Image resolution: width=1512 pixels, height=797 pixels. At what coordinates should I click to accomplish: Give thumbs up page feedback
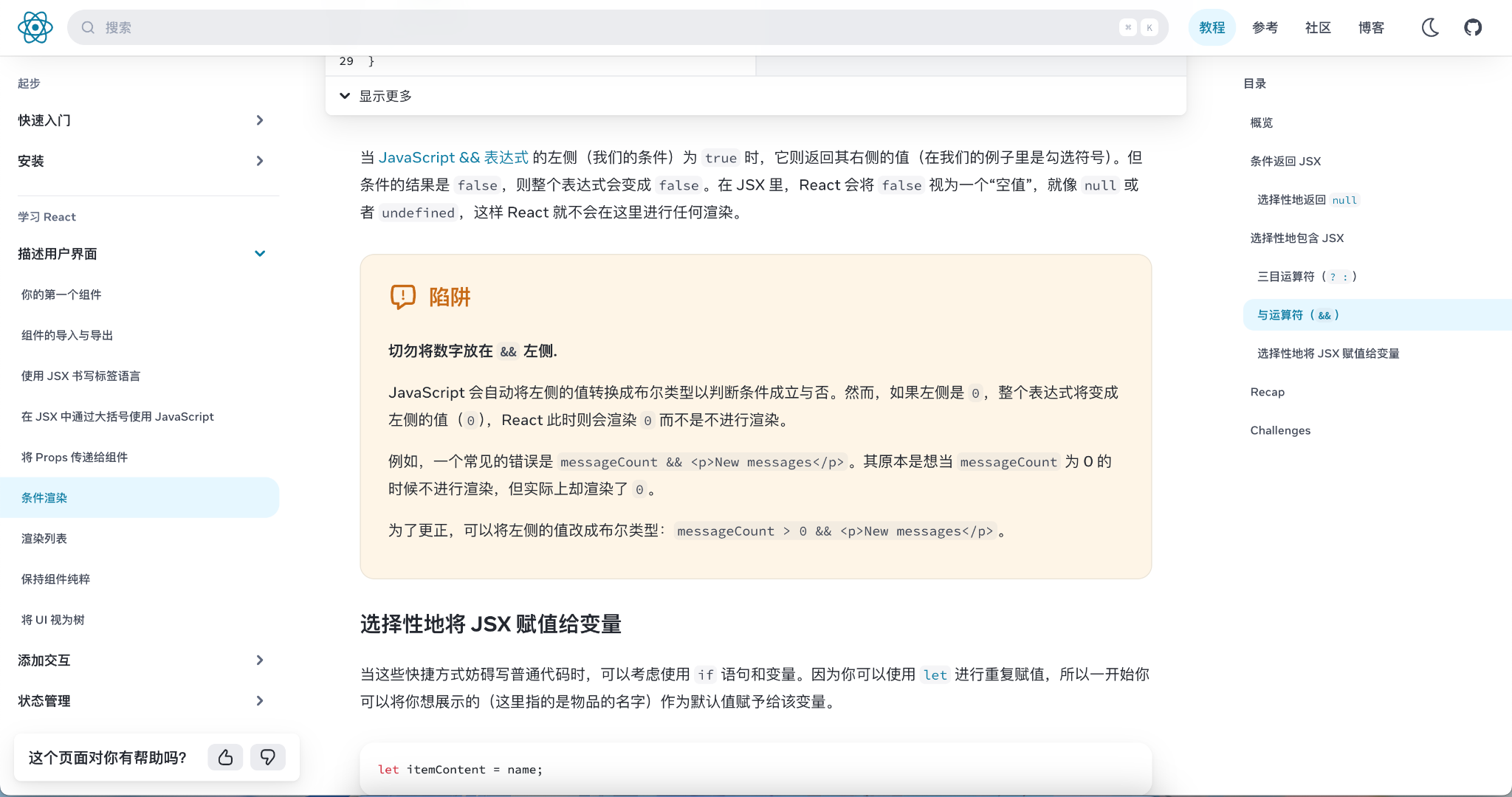coord(226,757)
